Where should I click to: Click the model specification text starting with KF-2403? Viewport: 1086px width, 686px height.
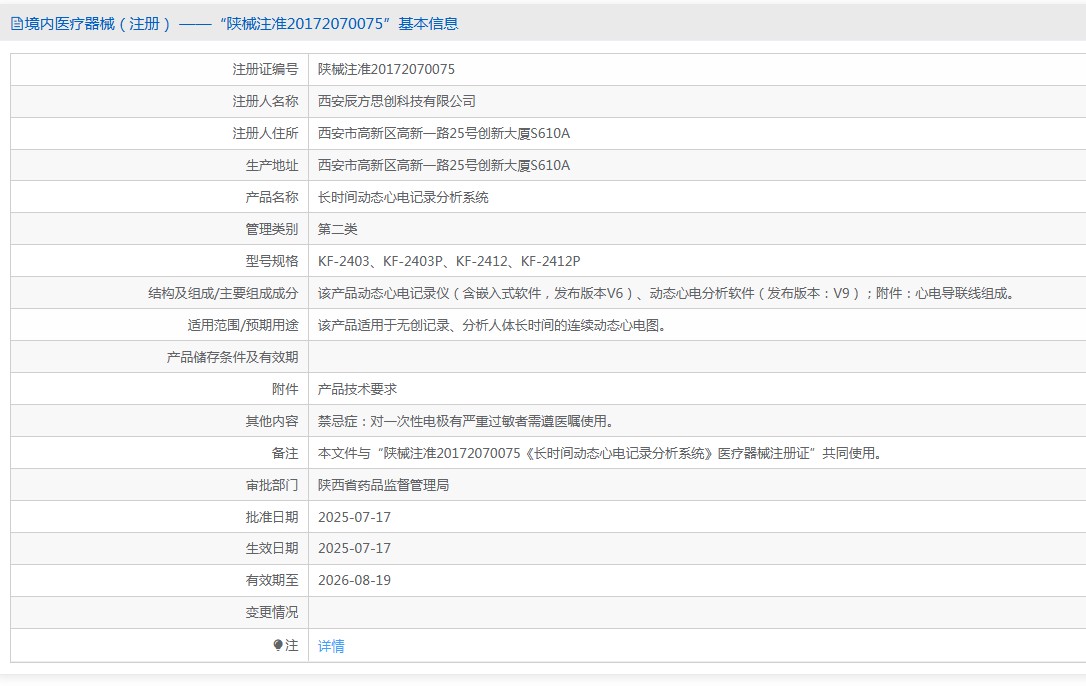(x=448, y=262)
